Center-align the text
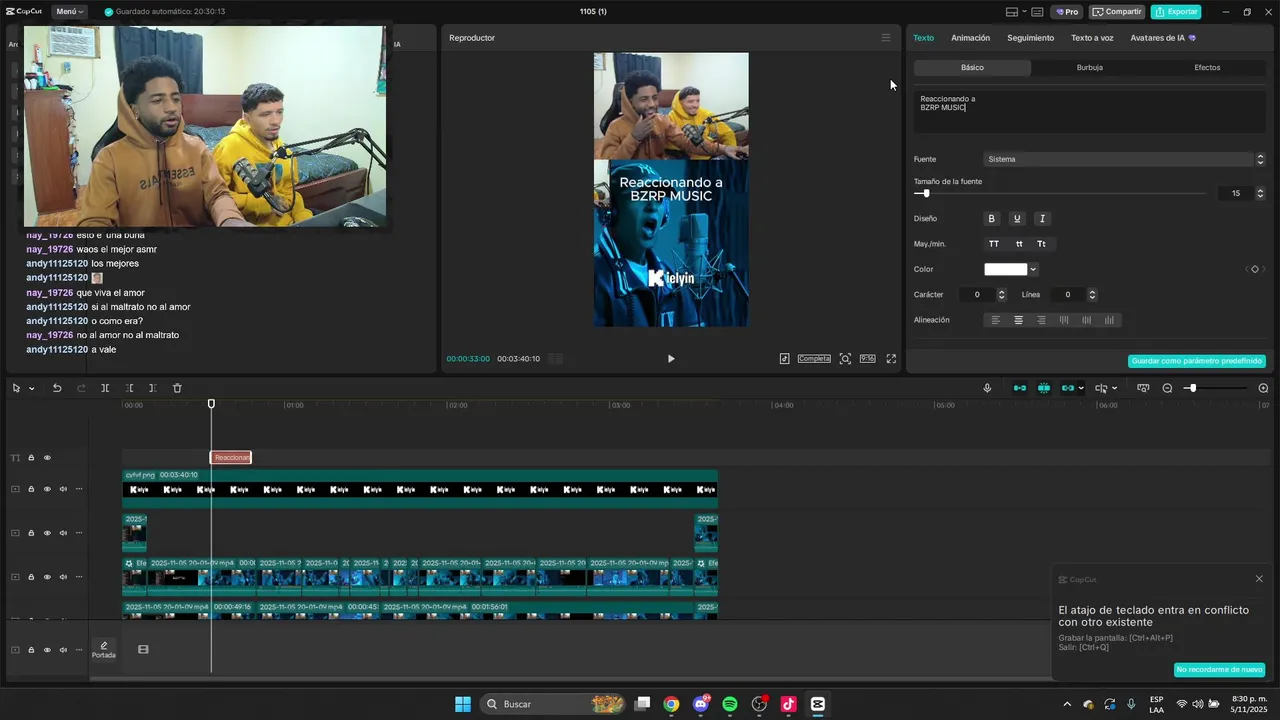1280x720 pixels. point(1018,320)
